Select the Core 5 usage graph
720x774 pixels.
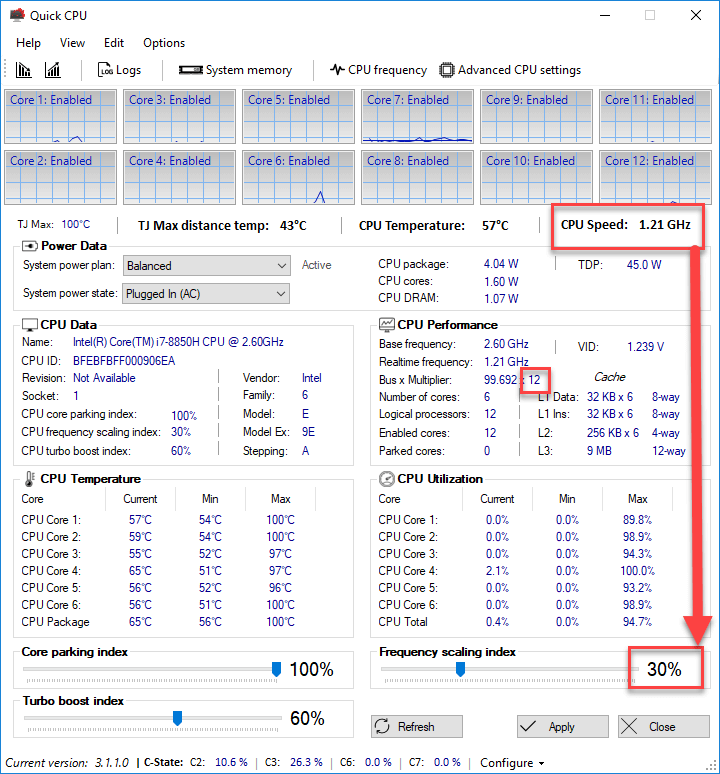click(x=299, y=116)
